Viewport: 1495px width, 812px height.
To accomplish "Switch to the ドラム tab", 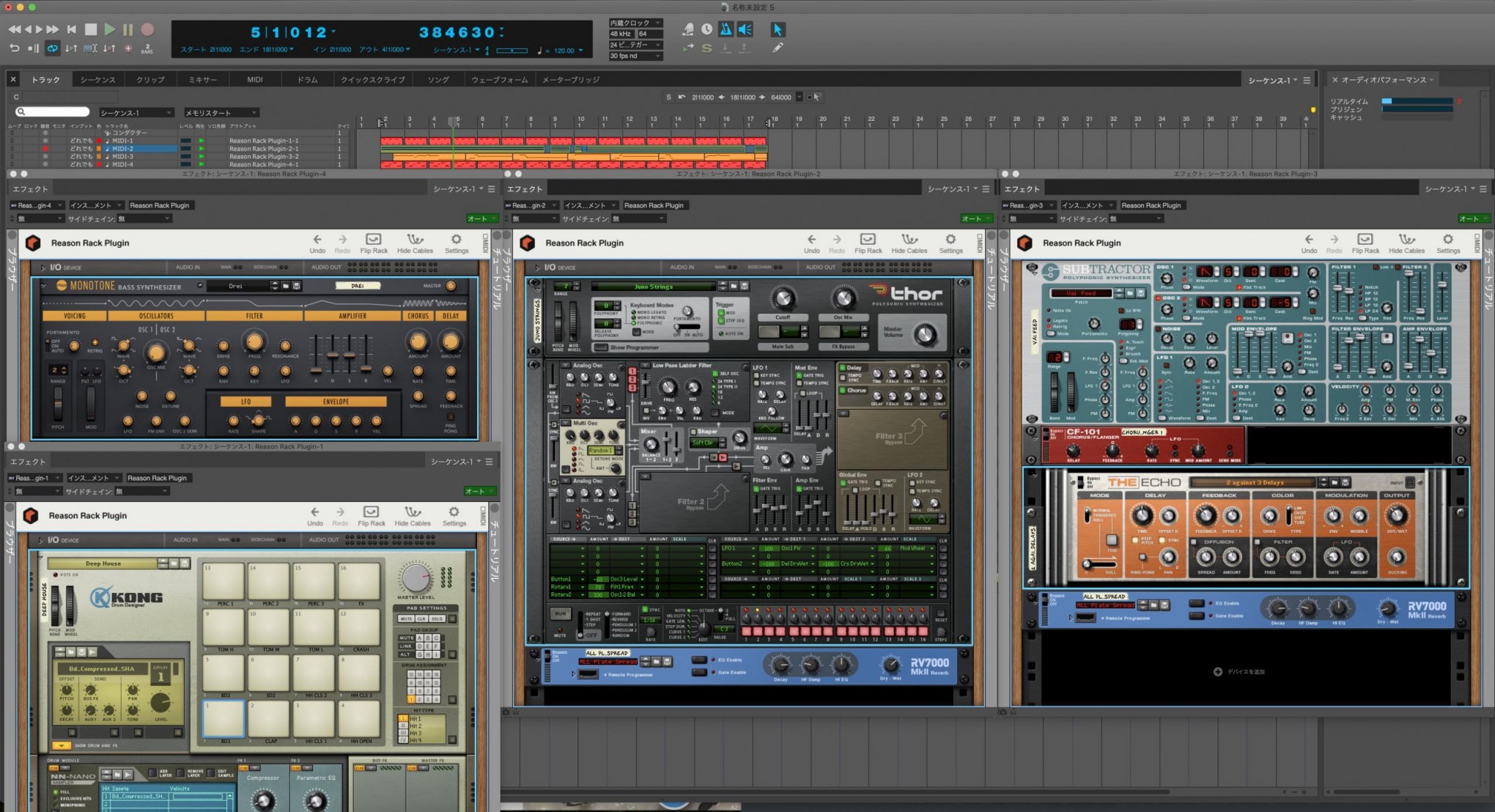I will [307, 79].
